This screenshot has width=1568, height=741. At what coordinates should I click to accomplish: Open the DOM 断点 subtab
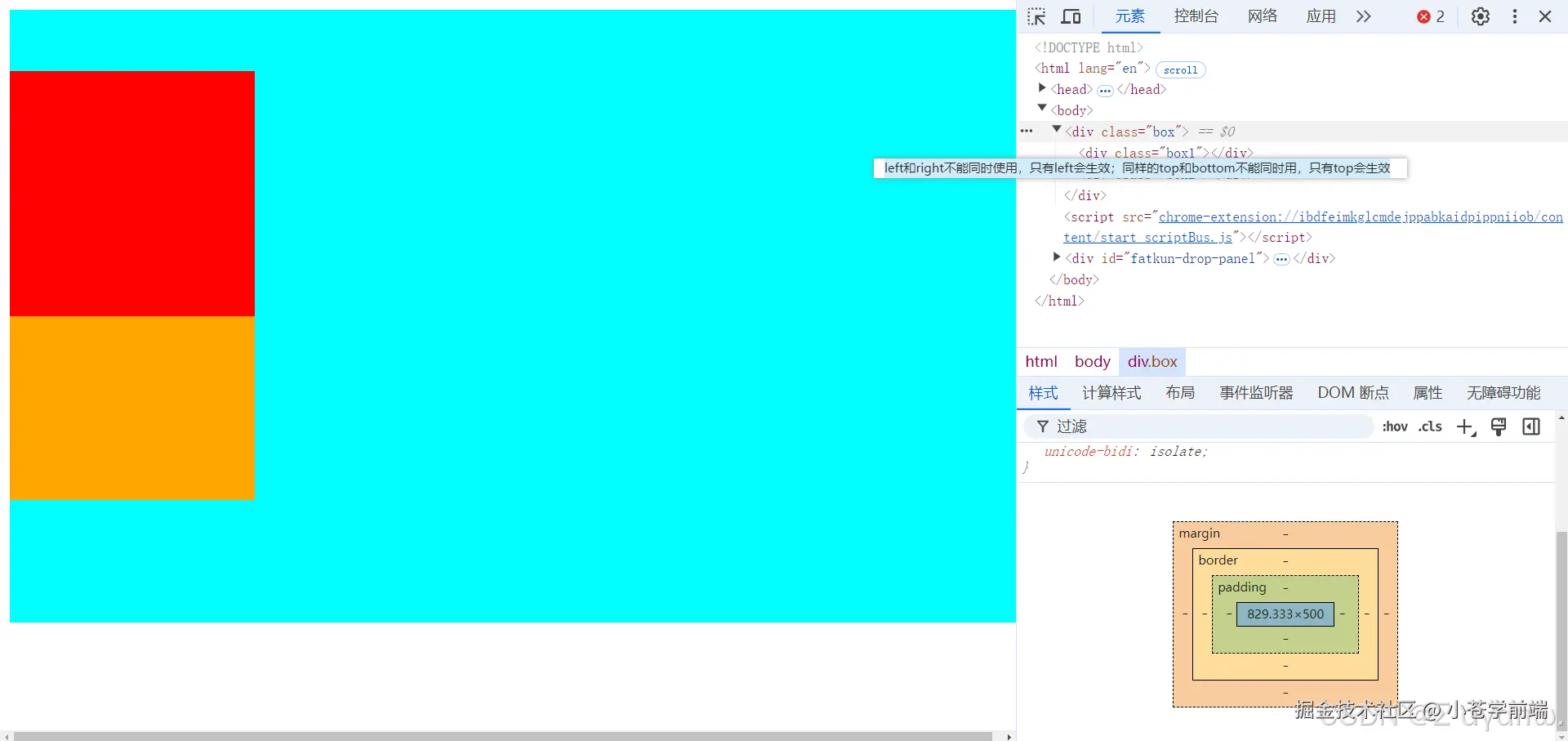[x=1353, y=393]
